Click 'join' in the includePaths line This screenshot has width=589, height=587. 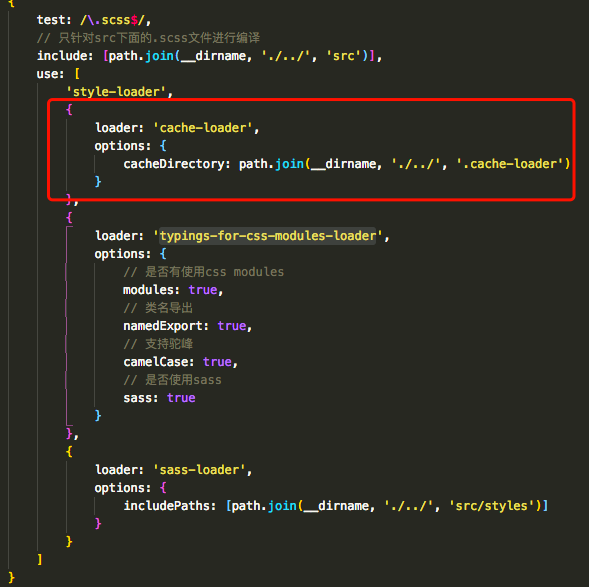coord(282,506)
